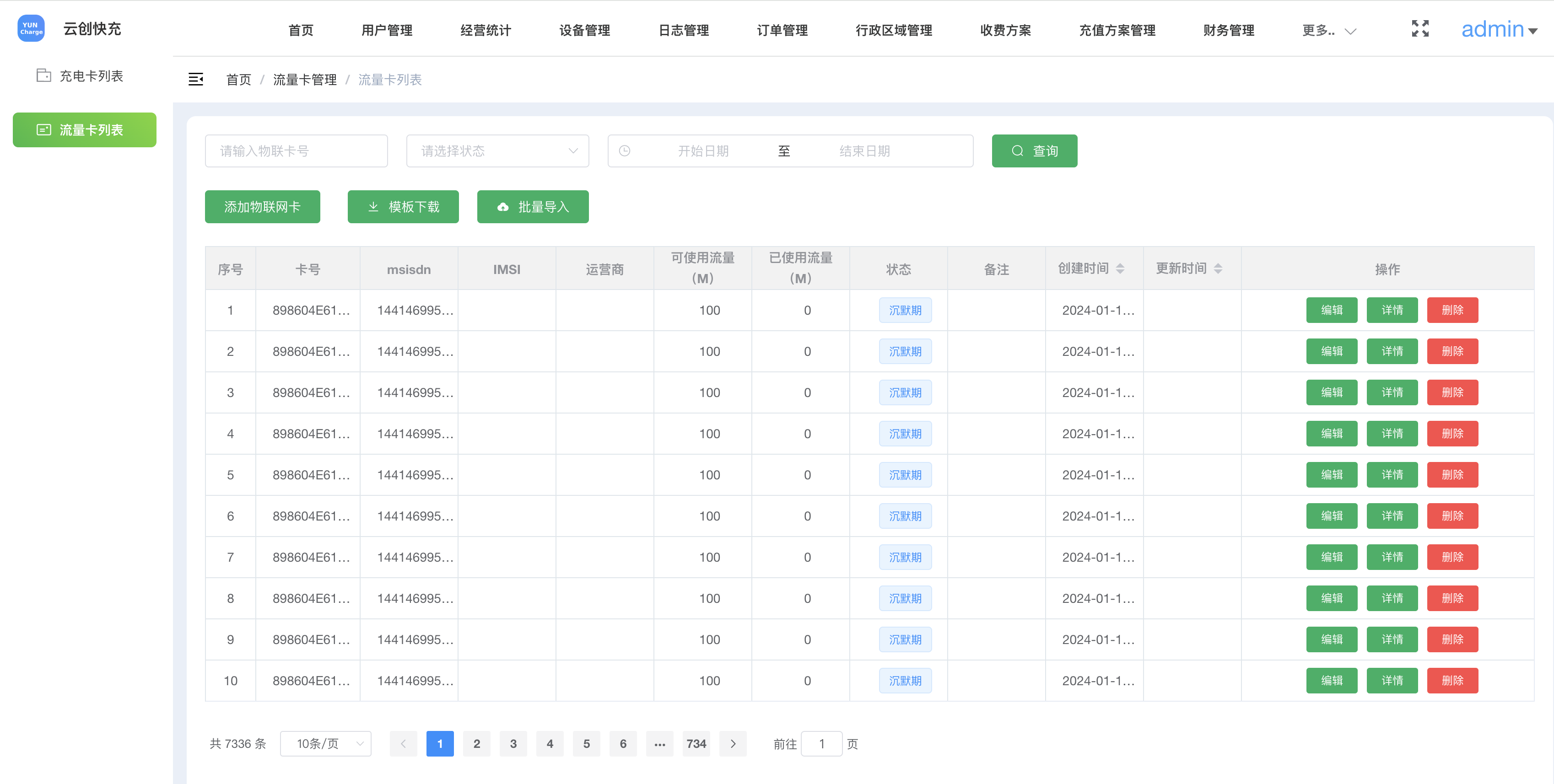Go to last page 734
Viewport: 1554px width, 784px height.
(x=696, y=744)
